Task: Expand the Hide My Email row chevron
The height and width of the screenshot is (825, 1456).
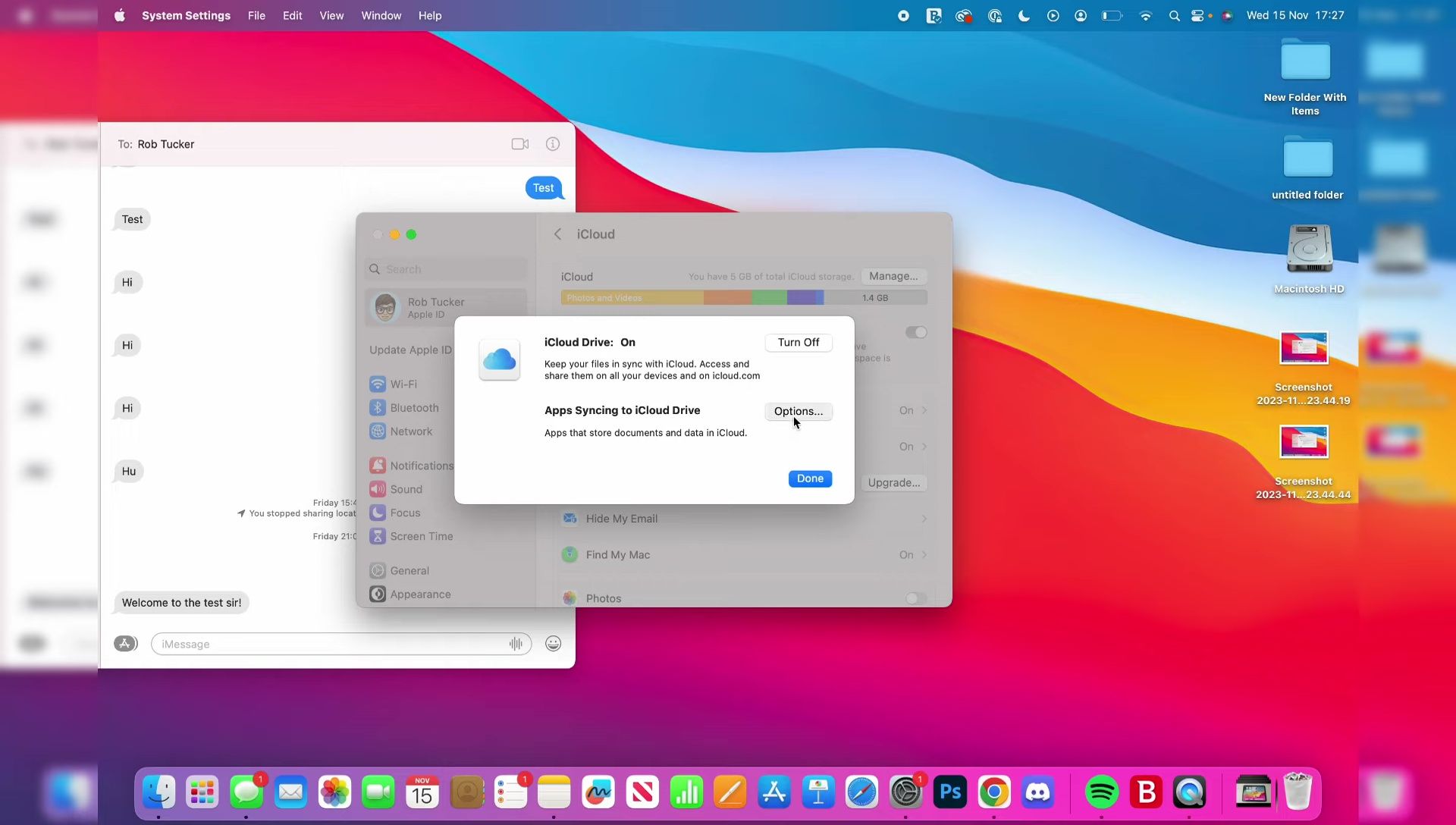Action: point(924,519)
